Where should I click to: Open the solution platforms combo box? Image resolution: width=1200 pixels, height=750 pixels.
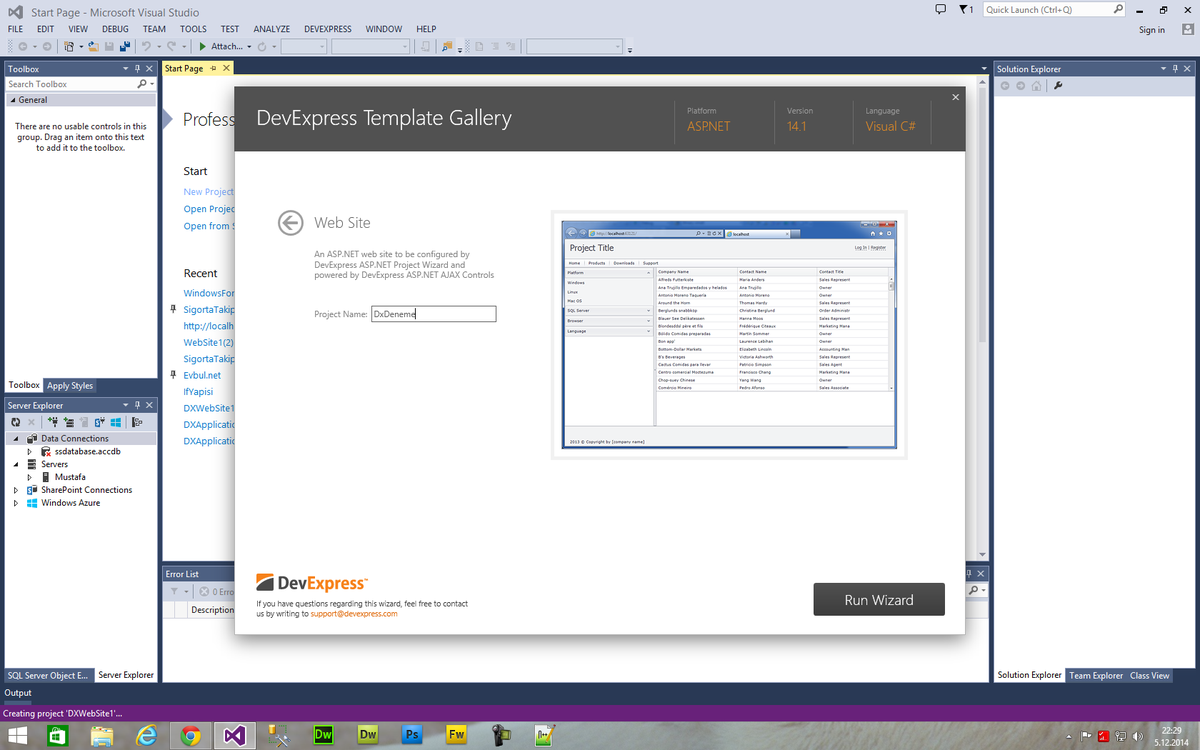[370, 46]
